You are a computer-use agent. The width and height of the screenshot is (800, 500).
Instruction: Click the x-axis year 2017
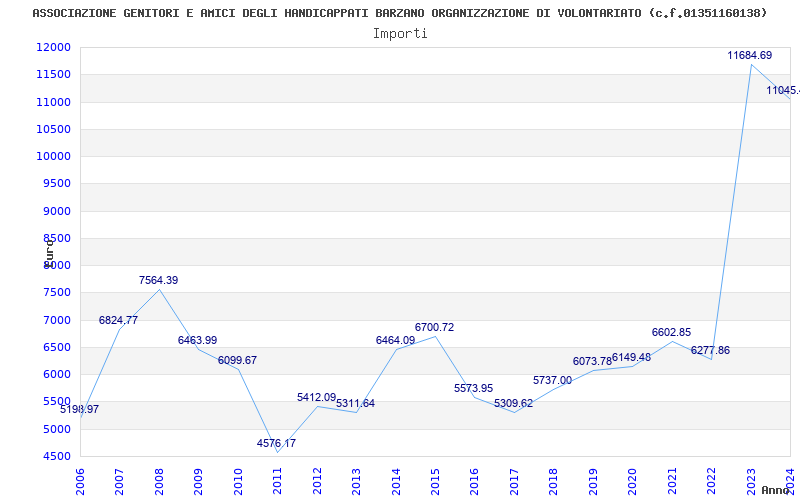pyautogui.click(x=514, y=481)
